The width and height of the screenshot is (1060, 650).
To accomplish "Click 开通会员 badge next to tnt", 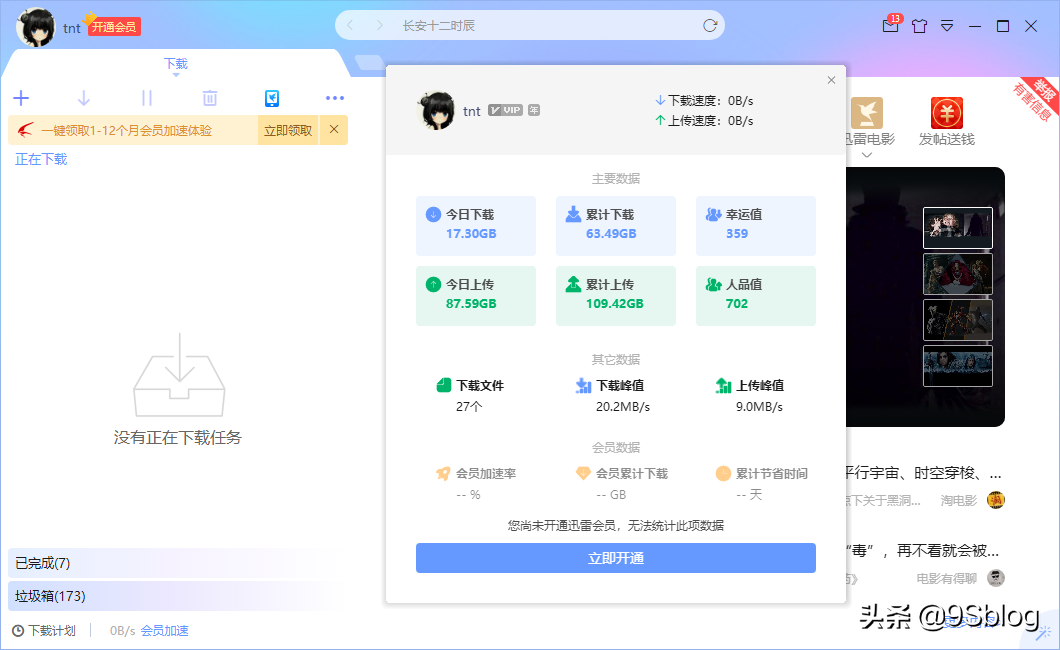I will [114, 27].
